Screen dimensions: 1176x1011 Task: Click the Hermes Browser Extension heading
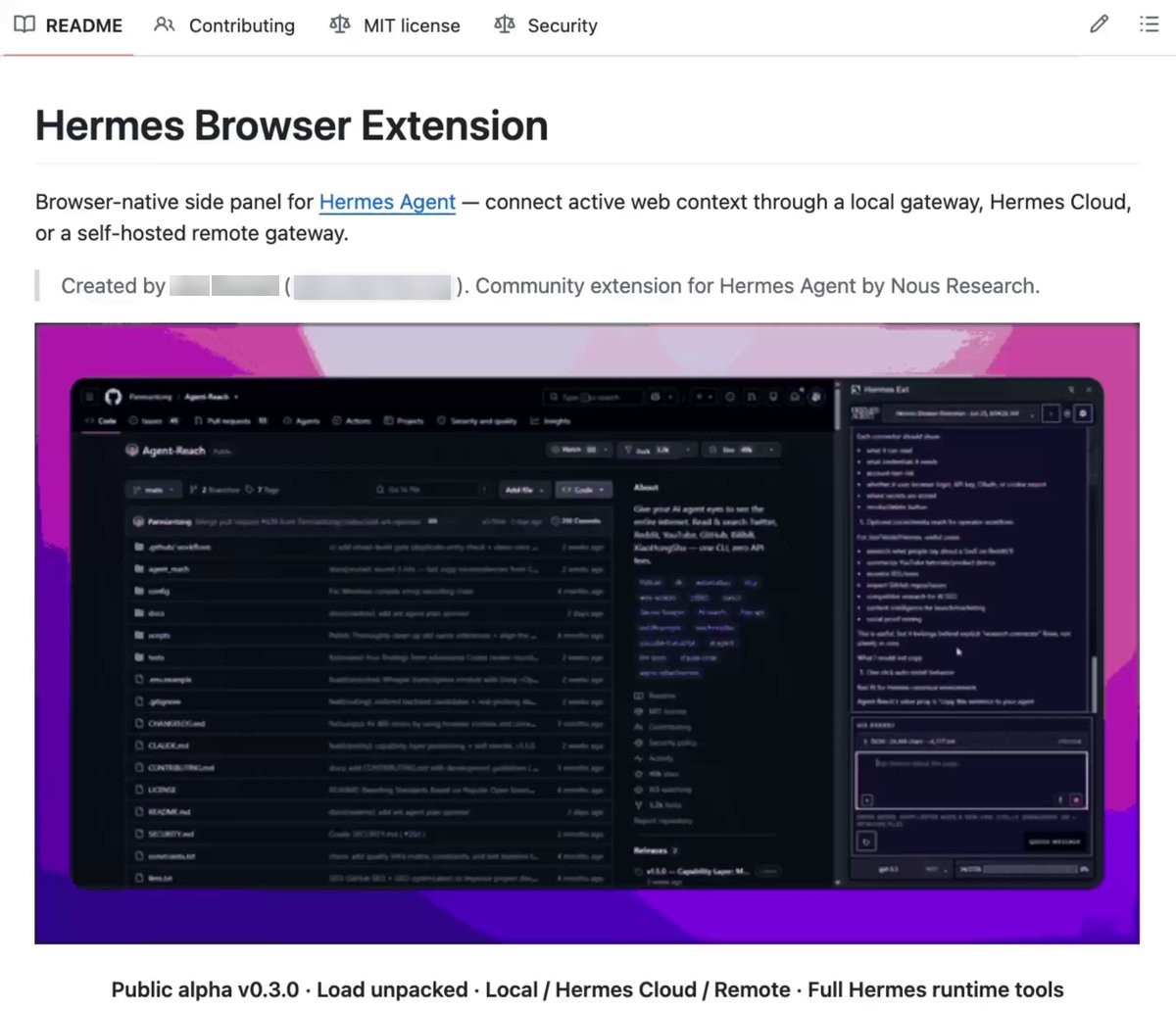click(x=292, y=125)
